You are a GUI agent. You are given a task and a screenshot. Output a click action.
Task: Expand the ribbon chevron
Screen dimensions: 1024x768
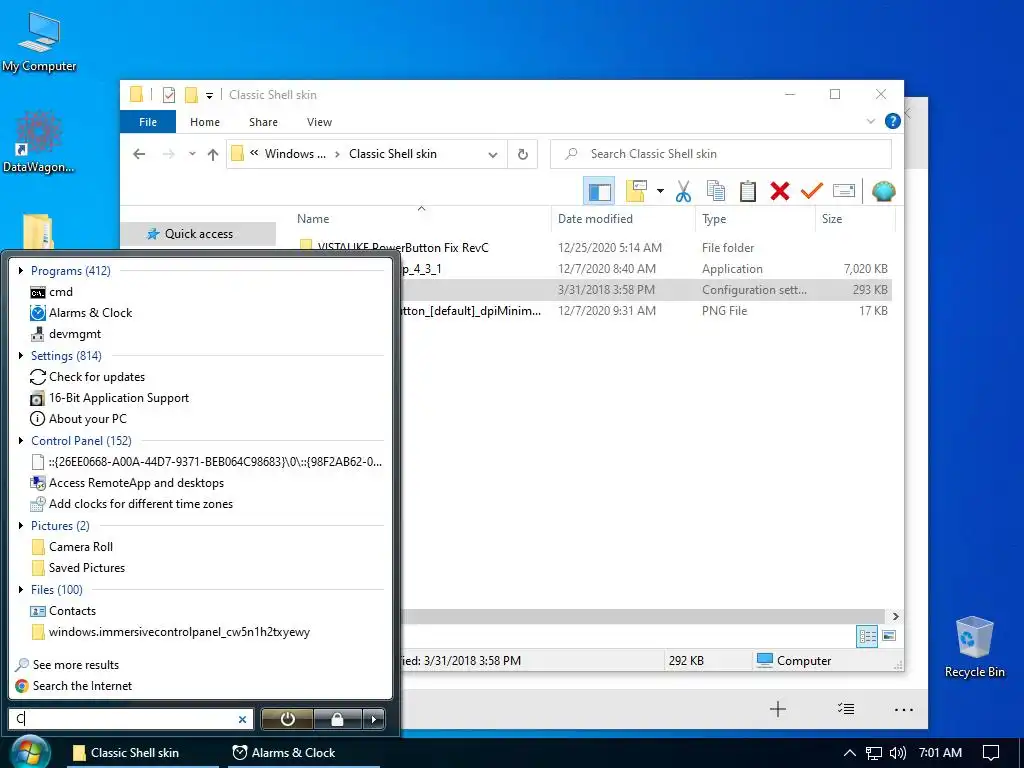[x=871, y=121]
